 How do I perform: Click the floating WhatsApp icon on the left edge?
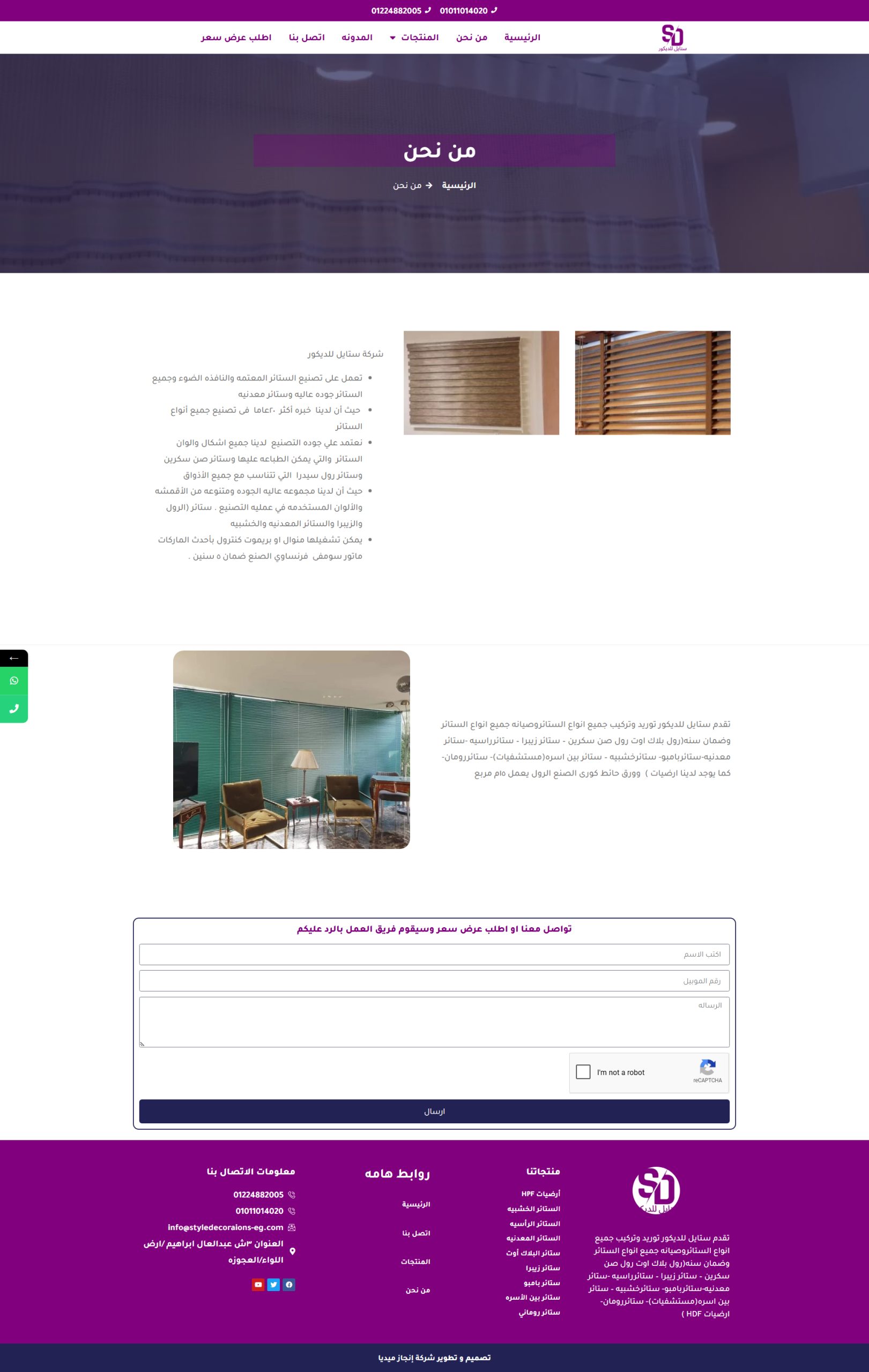click(x=14, y=680)
